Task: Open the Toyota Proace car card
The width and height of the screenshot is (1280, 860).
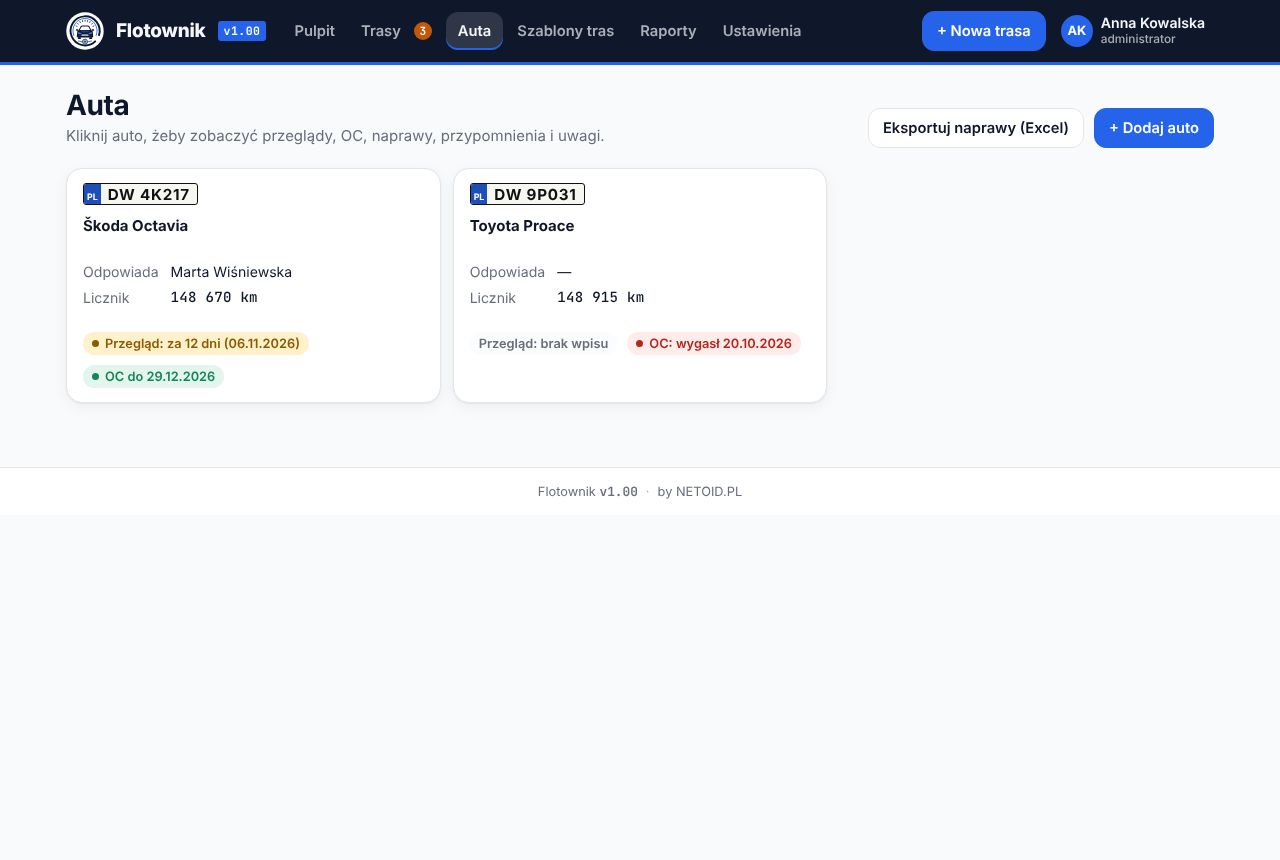Action: (640, 286)
